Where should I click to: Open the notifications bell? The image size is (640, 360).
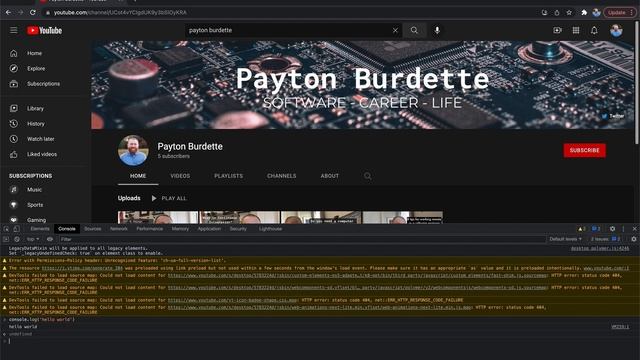[594, 30]
